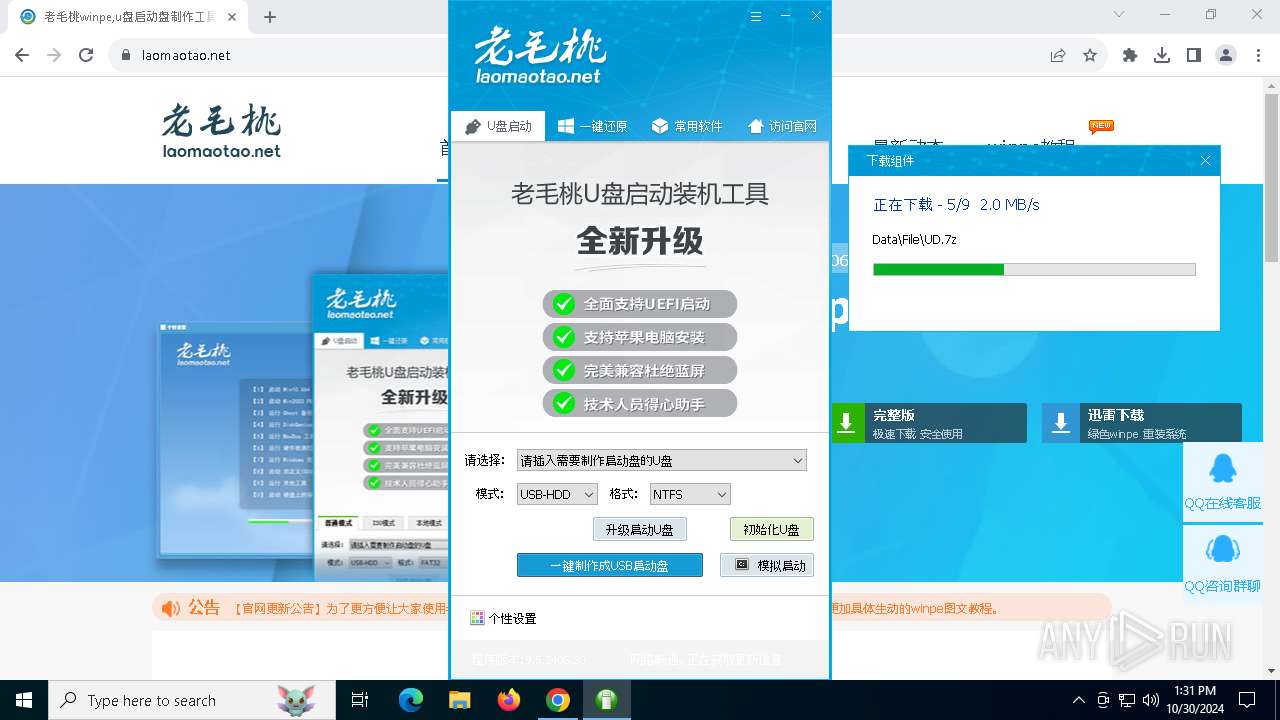Open the network icon in system tray
Viewport: 1280px width, 720px height.
coord(1127,700)
